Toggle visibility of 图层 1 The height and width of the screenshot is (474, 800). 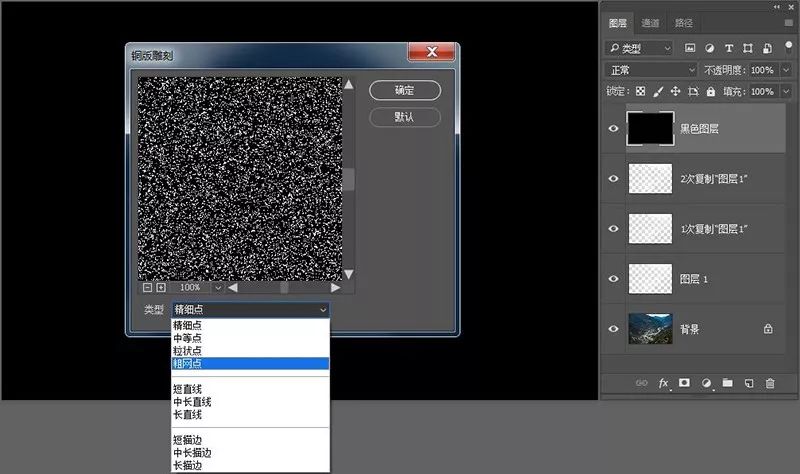coord(614,279)
